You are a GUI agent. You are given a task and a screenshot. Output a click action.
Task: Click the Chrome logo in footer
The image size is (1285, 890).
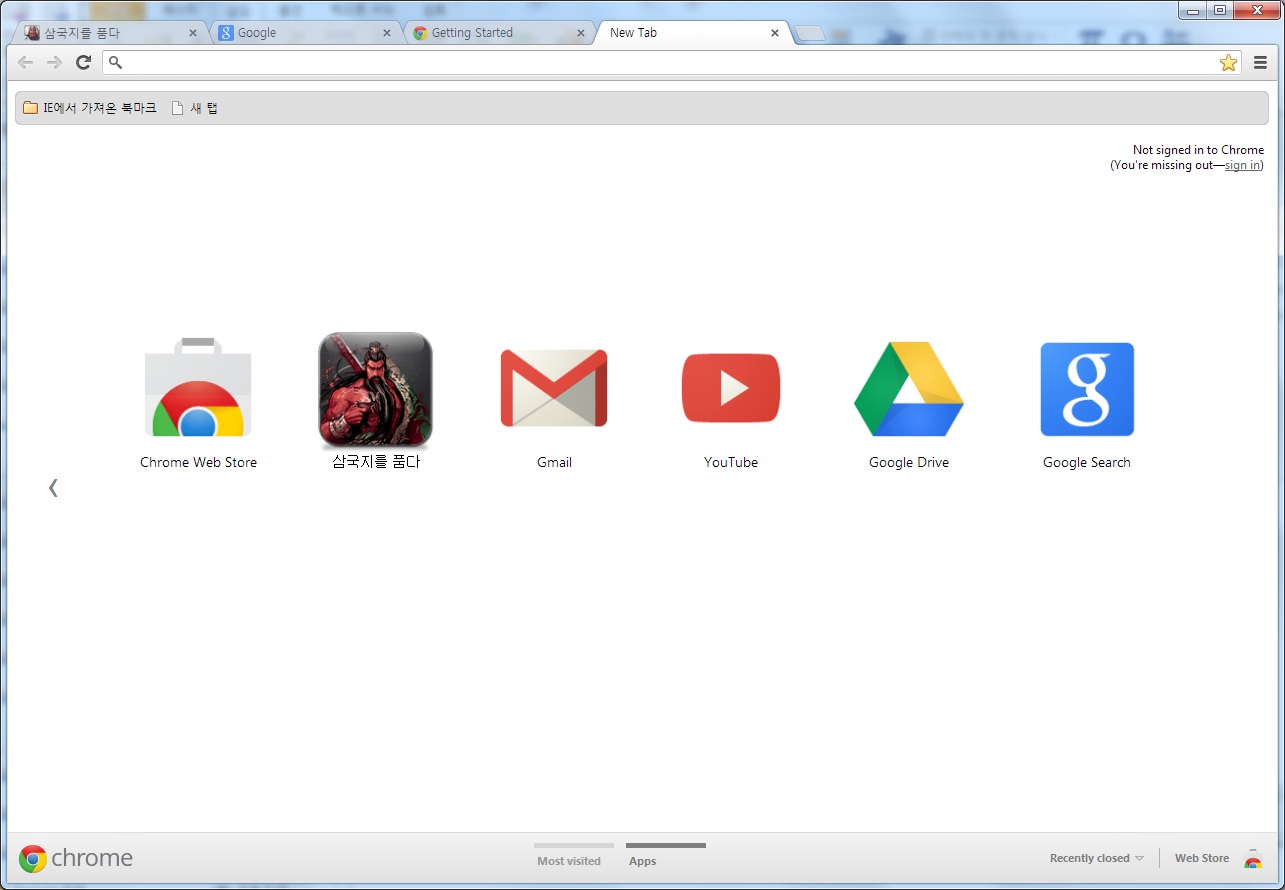point(76,858)
